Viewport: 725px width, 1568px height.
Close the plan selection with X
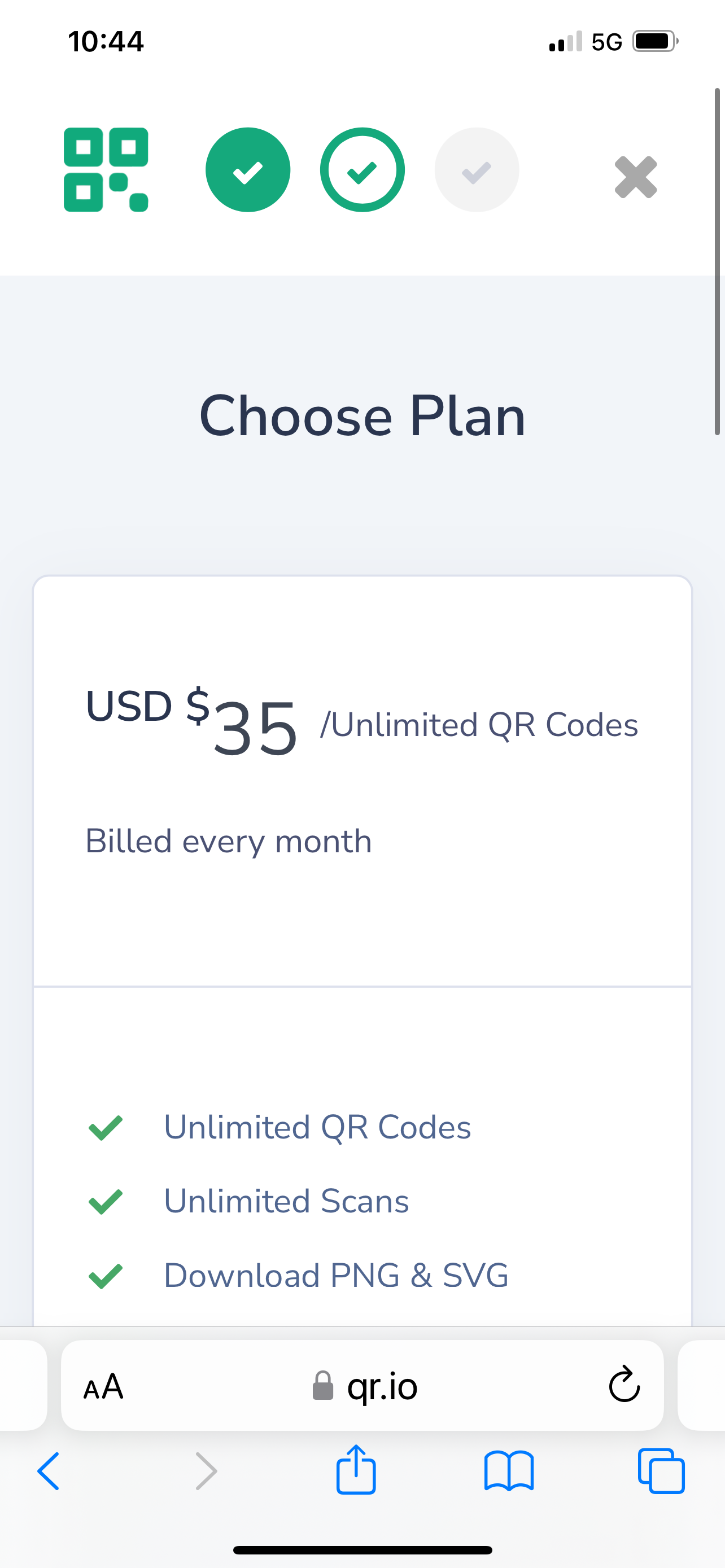[x=636, y=177]
